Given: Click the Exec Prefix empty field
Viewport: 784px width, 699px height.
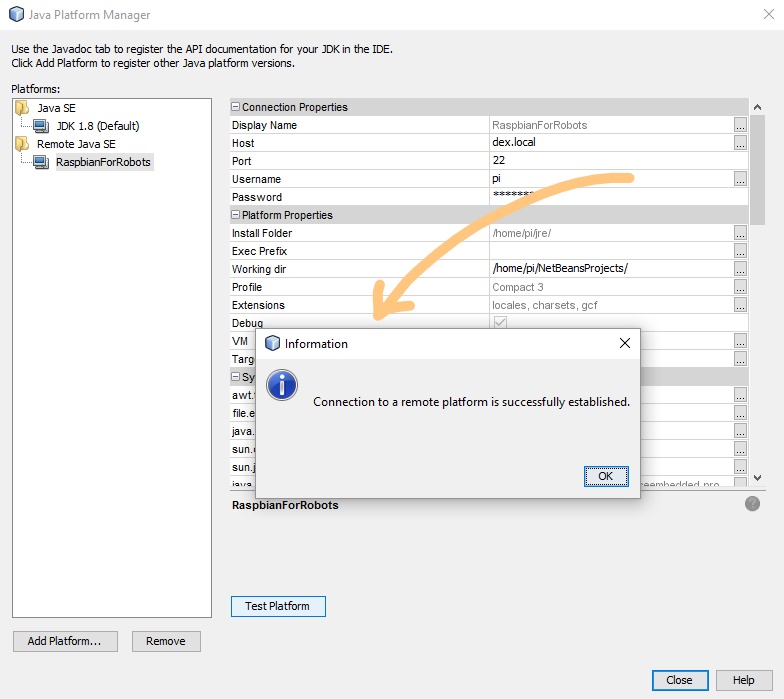Looking at the screenshot, I should 612,250.
